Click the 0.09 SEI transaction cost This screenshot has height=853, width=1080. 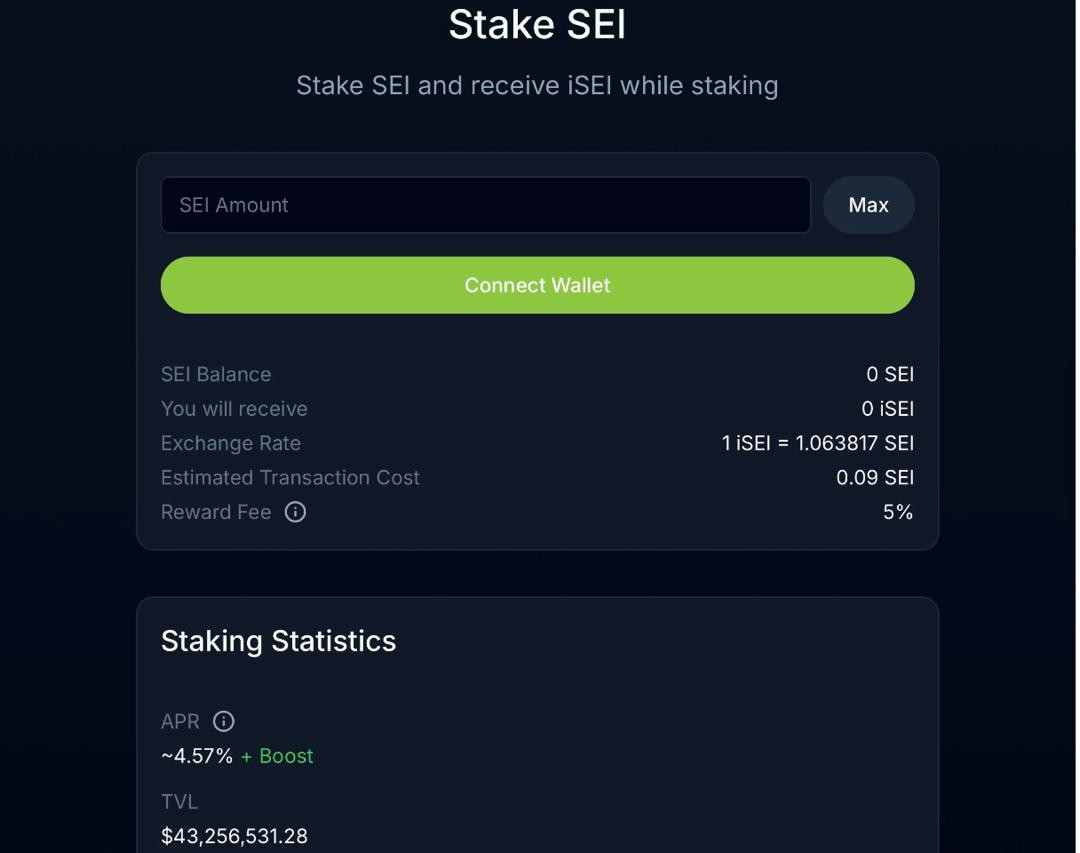[874, 478]
